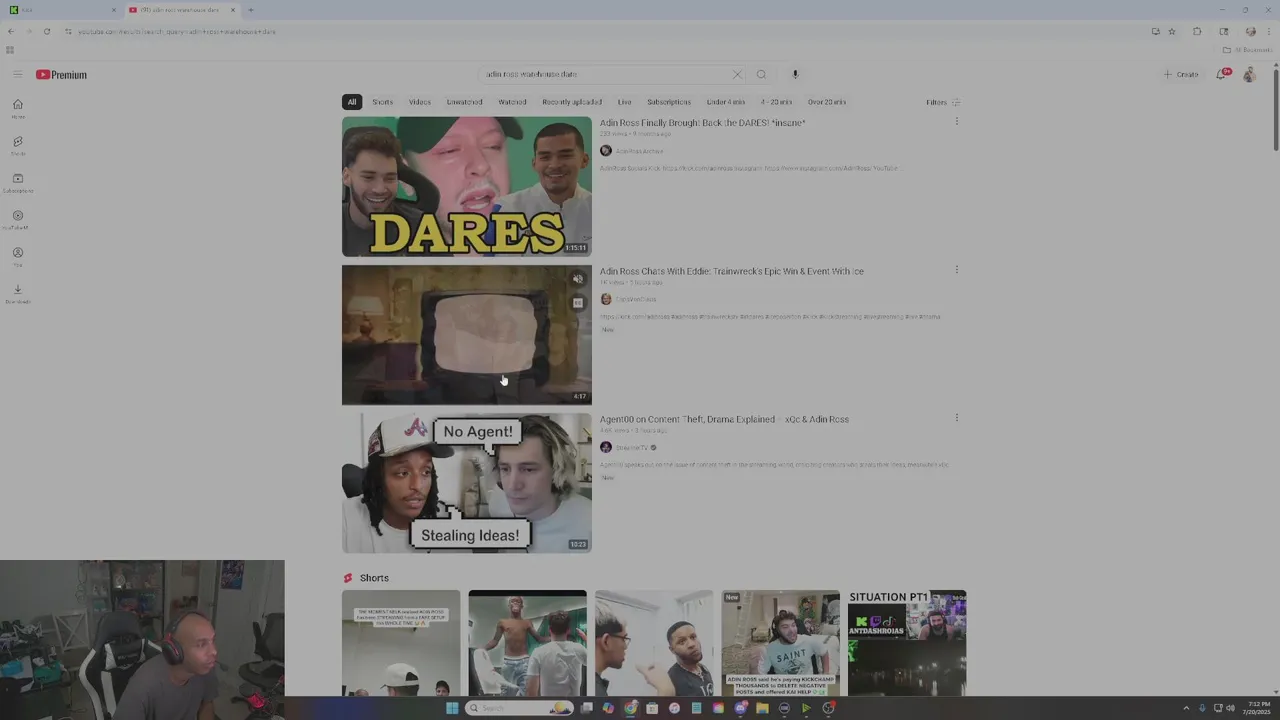Select the Videos filter chip
Image resolution: width=1280 pixels, height=720 pixels.
tap(420, 102)
